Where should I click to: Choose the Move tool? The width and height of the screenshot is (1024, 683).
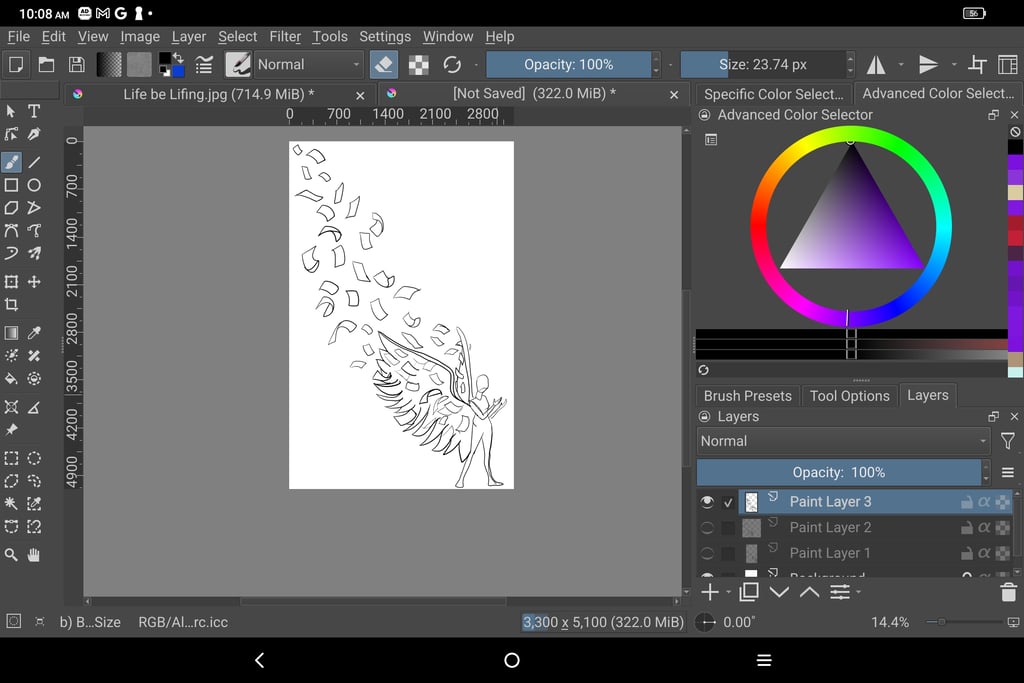[34, 282]
